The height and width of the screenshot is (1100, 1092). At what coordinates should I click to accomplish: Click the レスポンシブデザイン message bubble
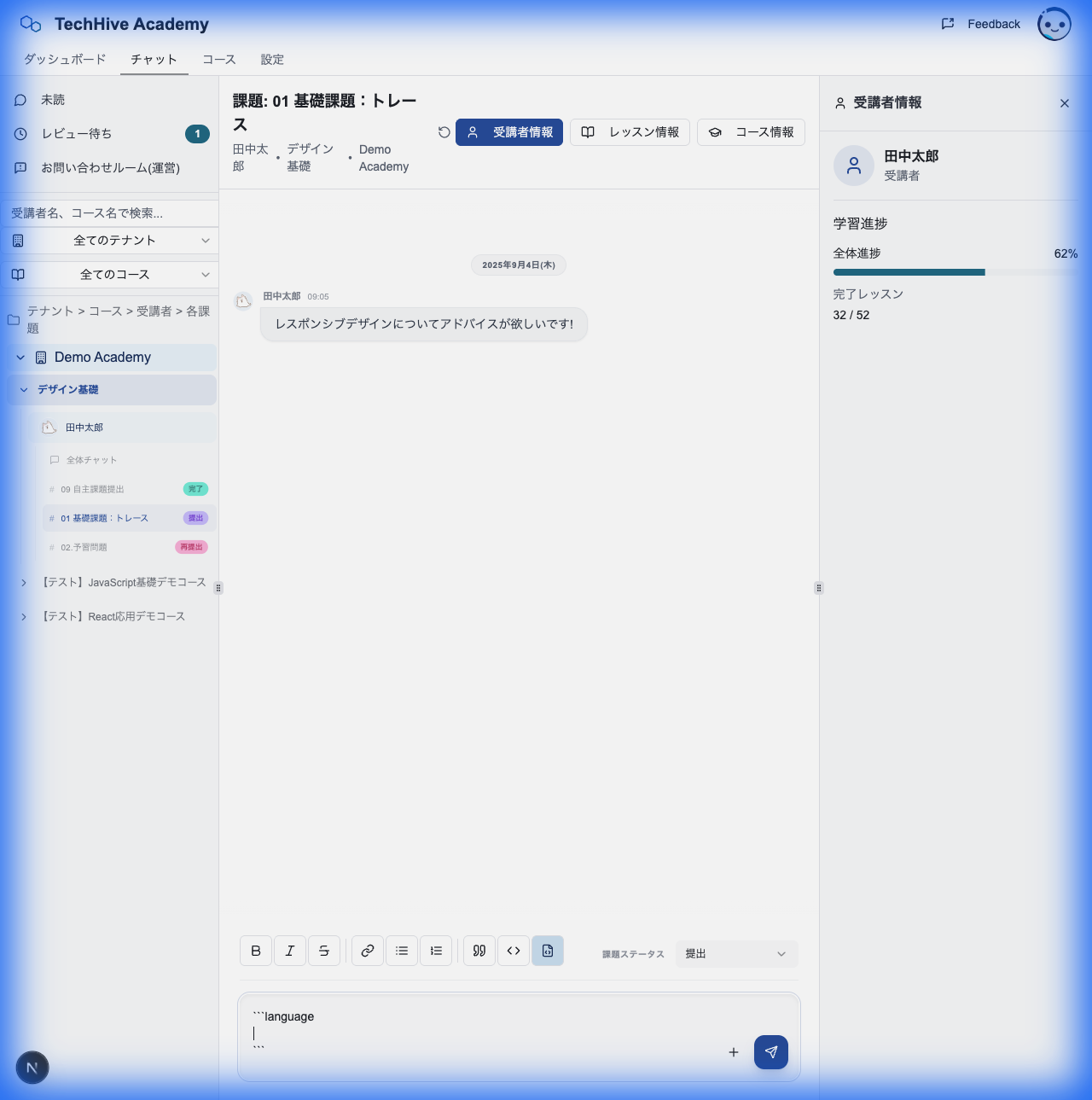tap(424, 324)
